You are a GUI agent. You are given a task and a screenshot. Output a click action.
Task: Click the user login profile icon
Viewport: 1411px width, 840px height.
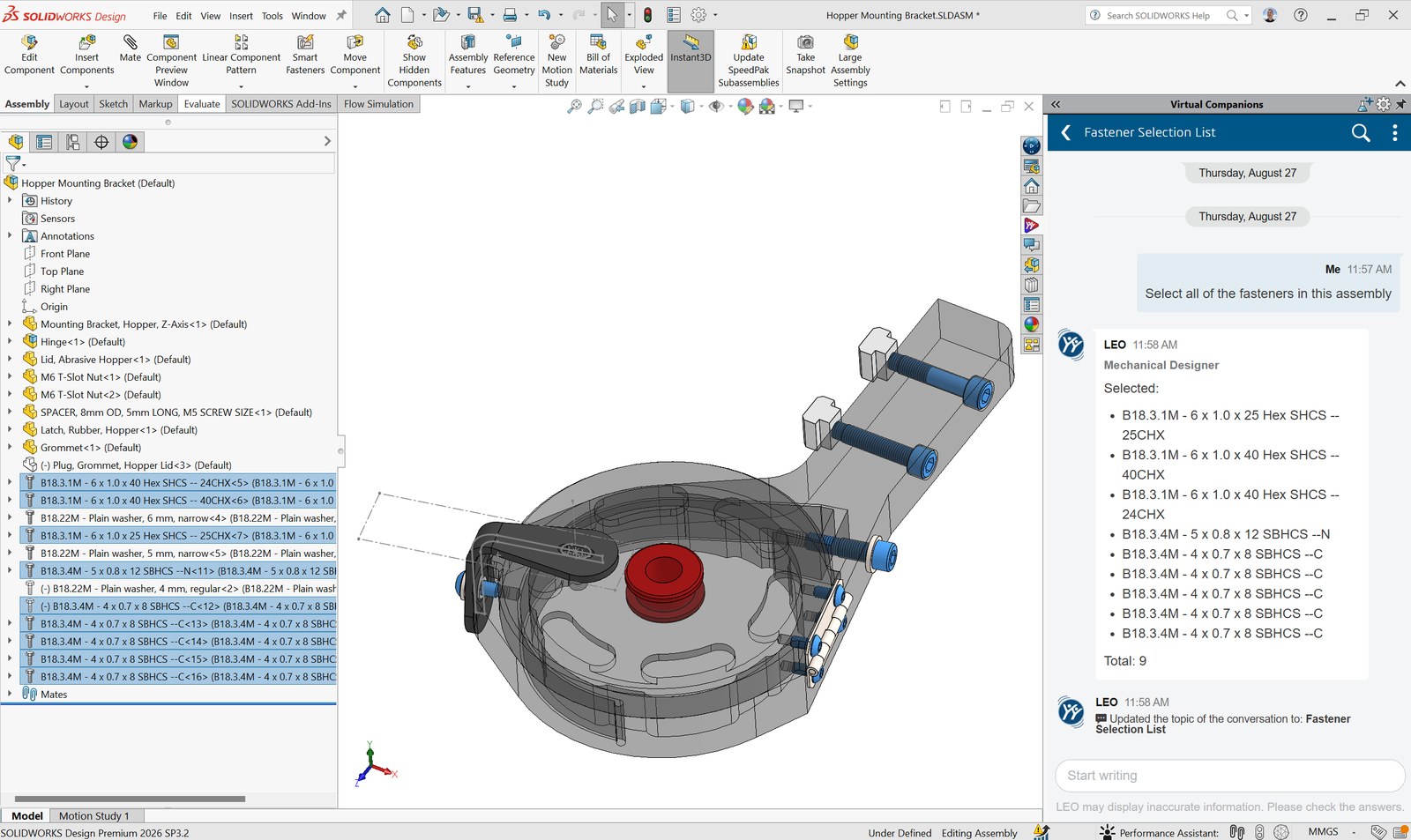1270,15
